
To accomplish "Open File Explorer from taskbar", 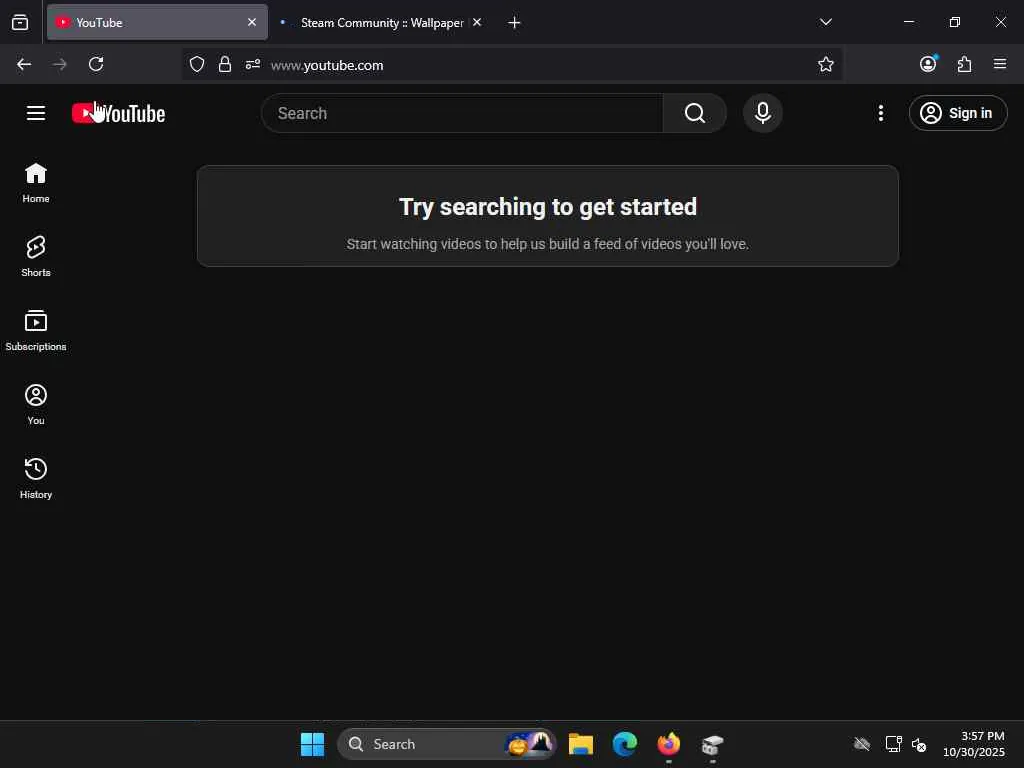I will click(x=581, y=744).
